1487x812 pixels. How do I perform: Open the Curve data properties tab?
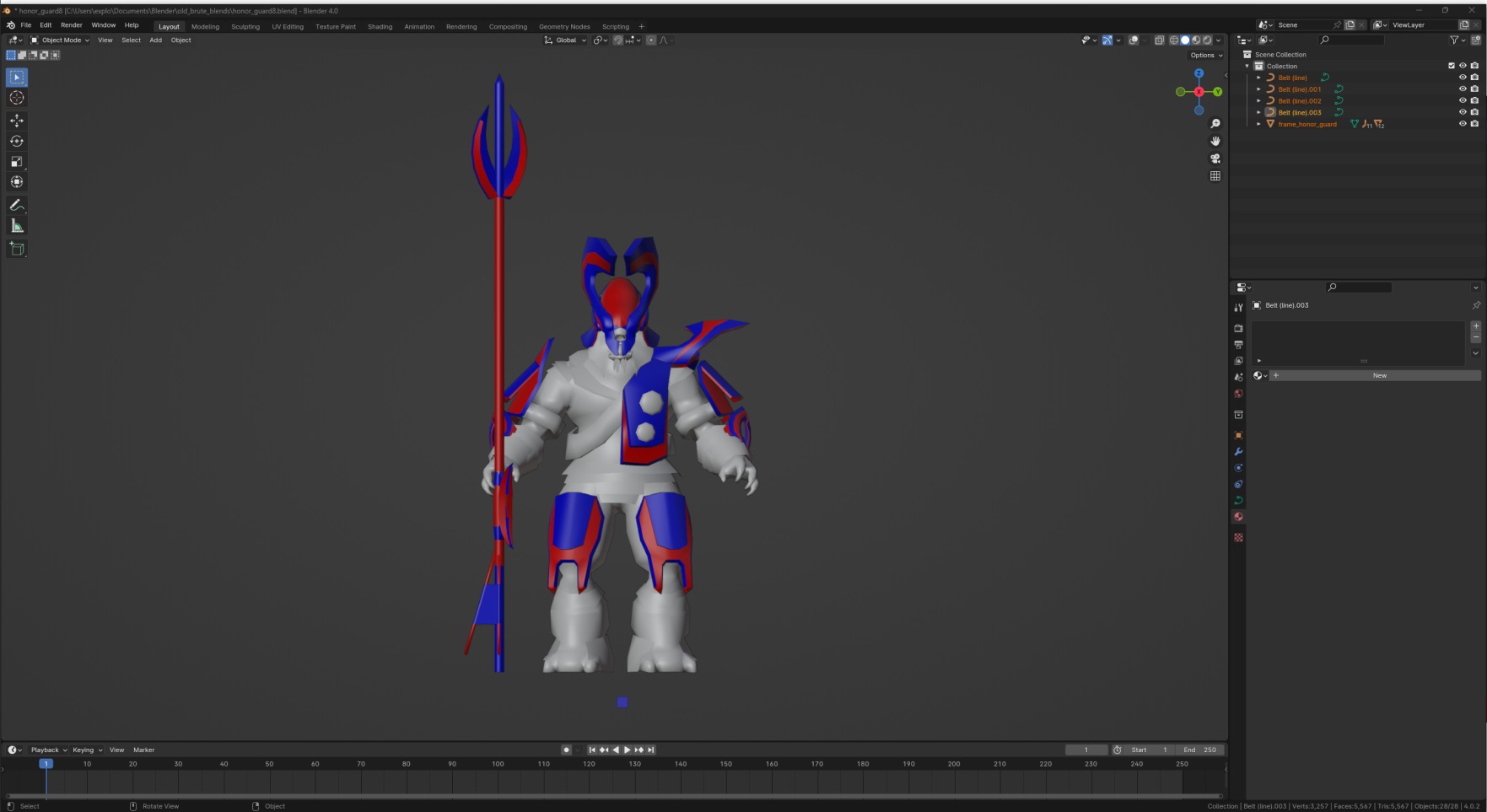click(x=1238, y=501)
